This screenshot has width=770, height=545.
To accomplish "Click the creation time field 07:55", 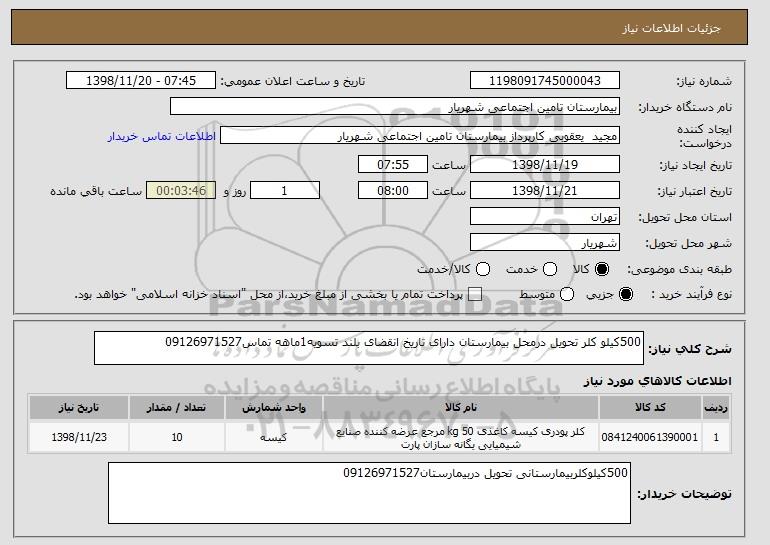I will [x=393, y=164].
